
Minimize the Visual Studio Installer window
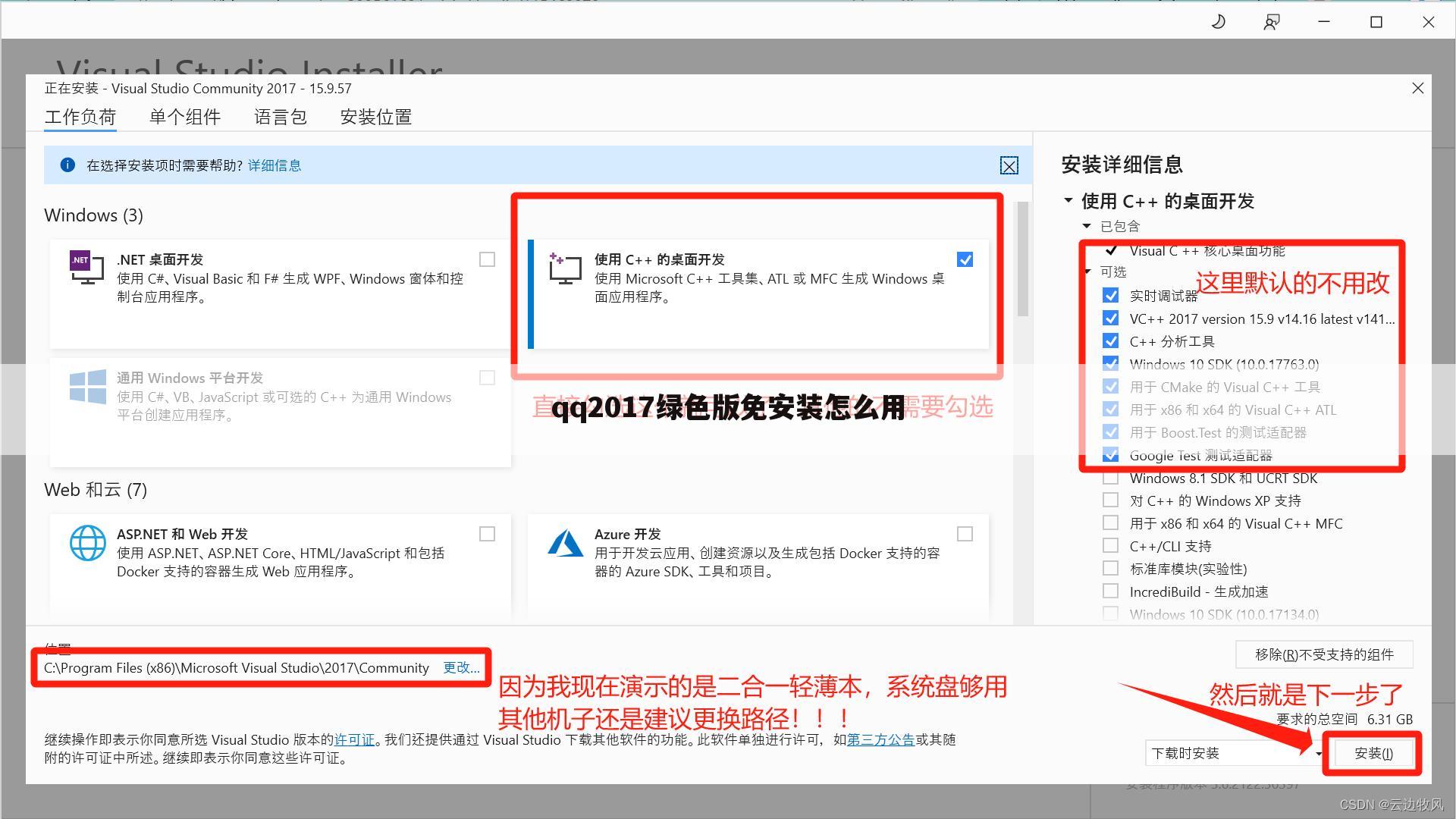pyautogui.click(x=1324, y=22)
